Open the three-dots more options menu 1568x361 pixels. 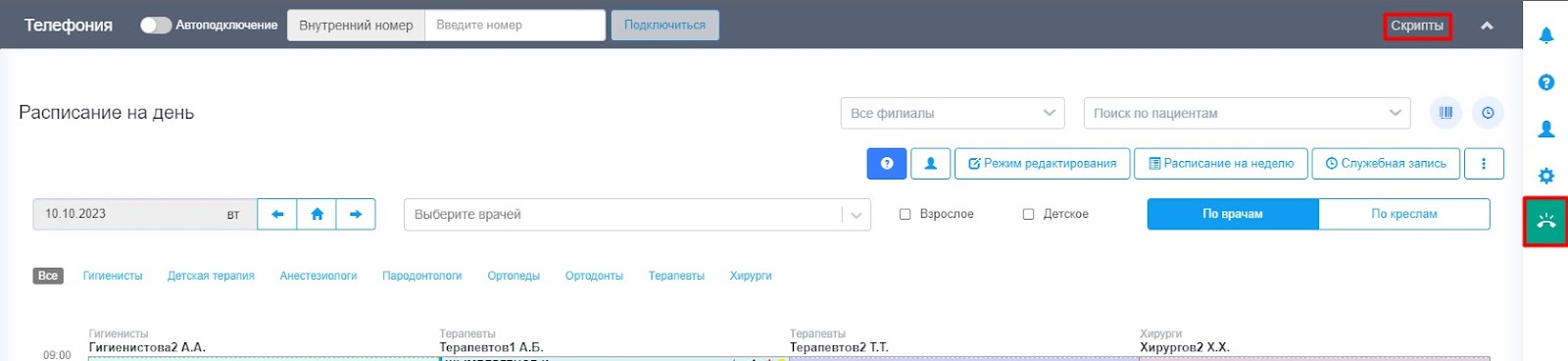(x=1484, y=164)
